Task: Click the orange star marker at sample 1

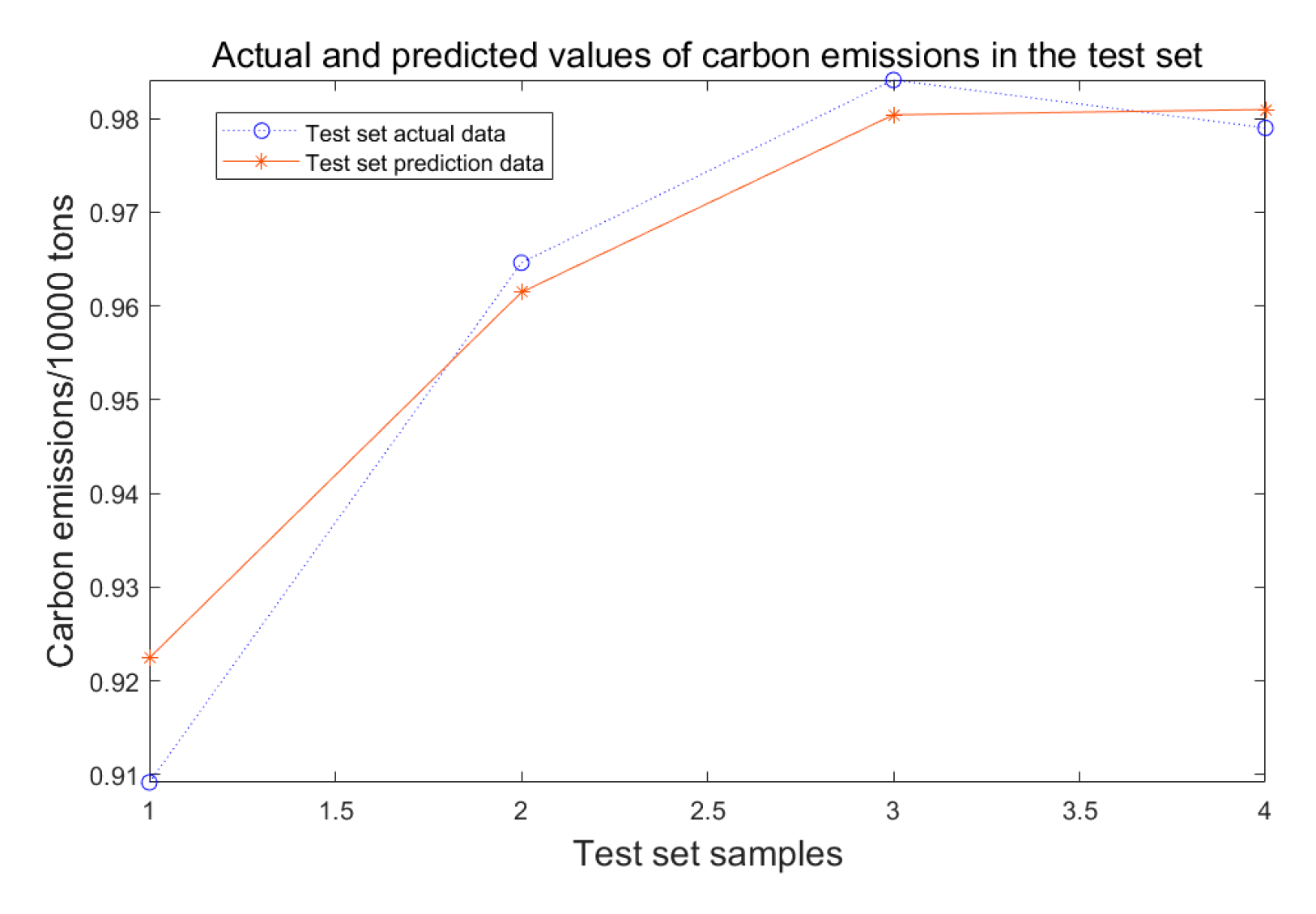Action: tap(150, 657)
